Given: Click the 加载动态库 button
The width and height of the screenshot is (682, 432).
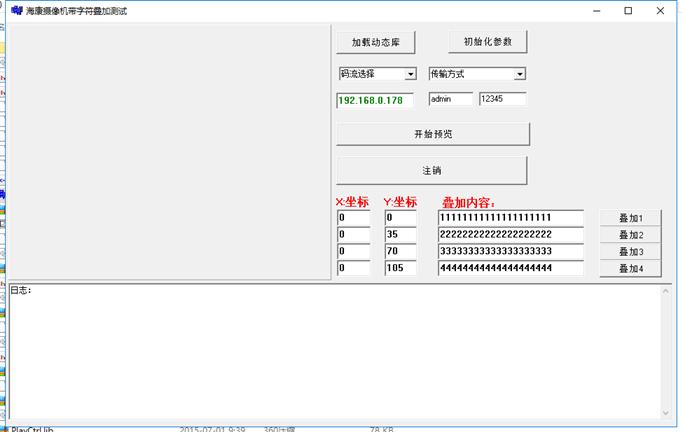Looking at the screenshot, I should click(376, 42).
